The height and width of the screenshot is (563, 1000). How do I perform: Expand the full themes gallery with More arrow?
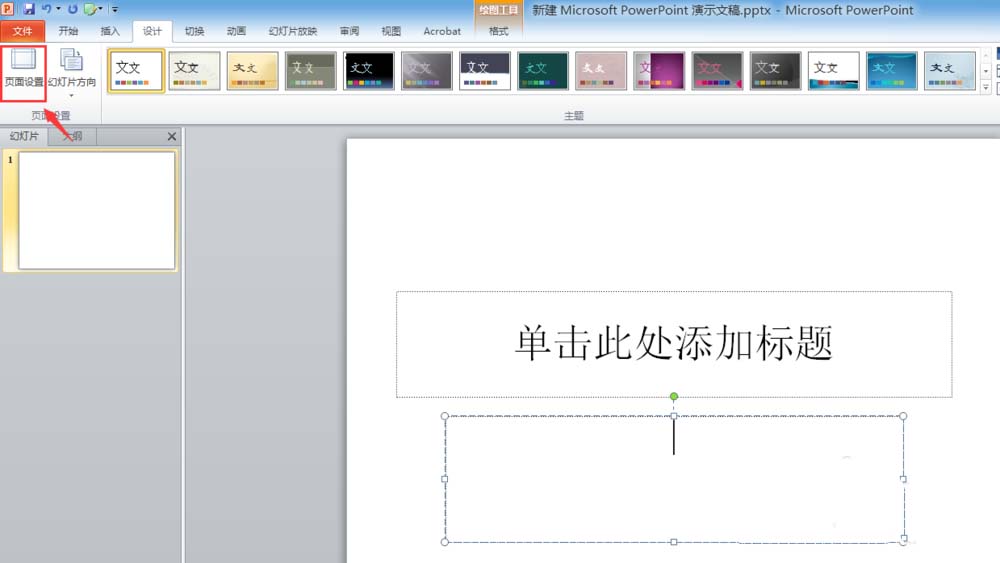(986, 87)
